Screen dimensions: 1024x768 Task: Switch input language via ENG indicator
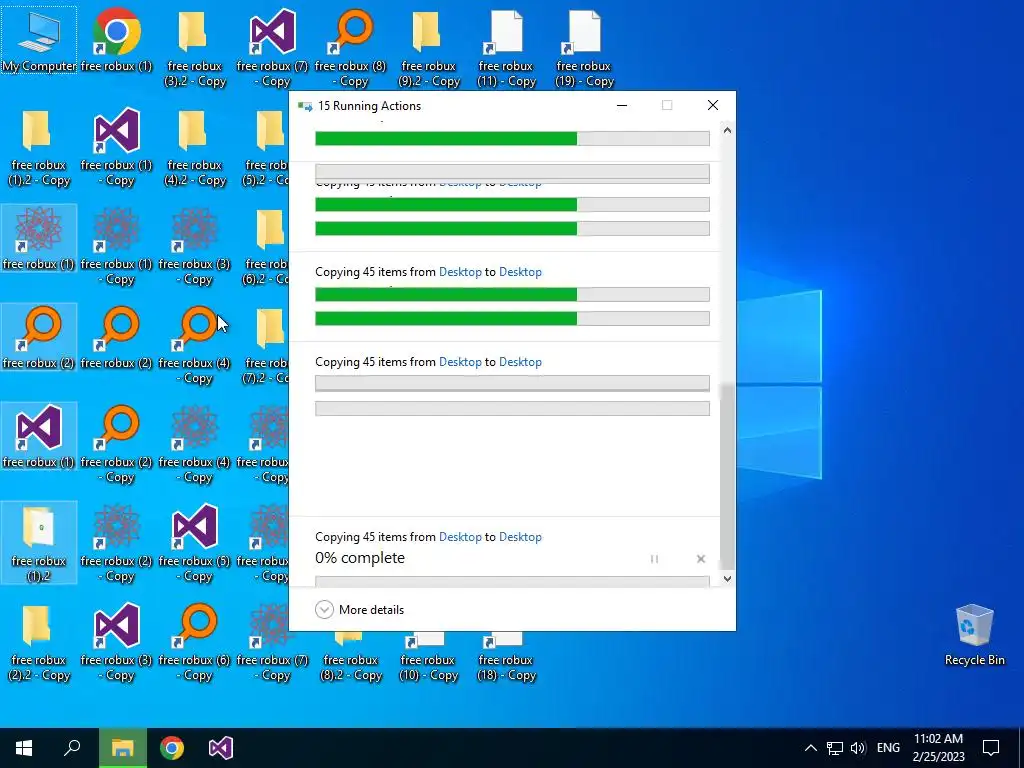pyautogui.click(x=888, y=748)
